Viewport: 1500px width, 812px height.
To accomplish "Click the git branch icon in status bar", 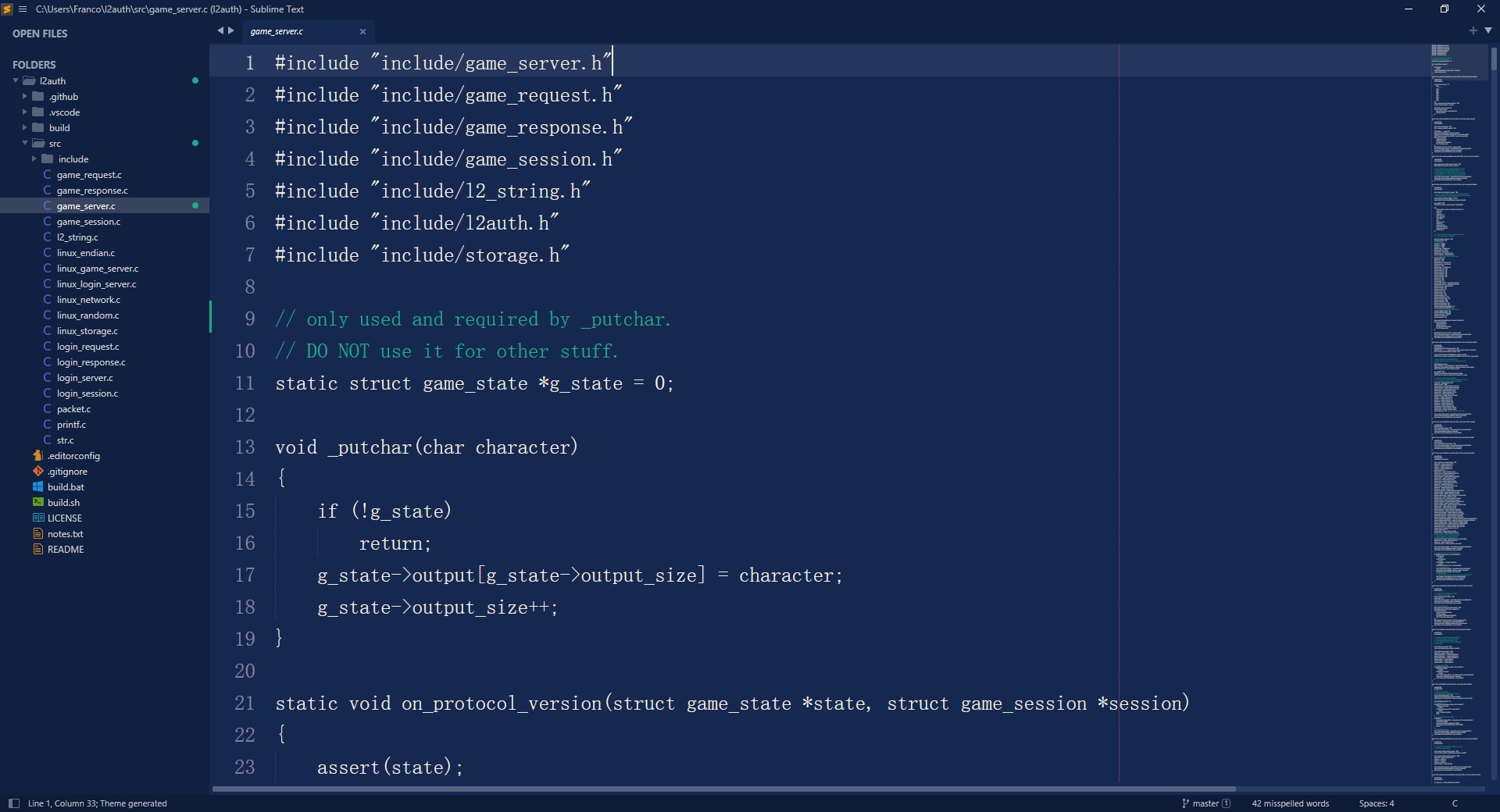I will [1185, 803].
